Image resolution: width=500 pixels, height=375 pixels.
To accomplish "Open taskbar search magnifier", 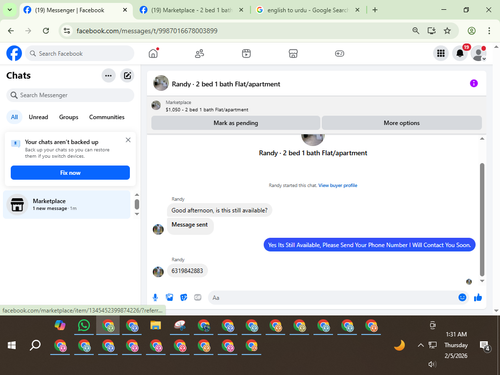I will (x=35, y=345).
